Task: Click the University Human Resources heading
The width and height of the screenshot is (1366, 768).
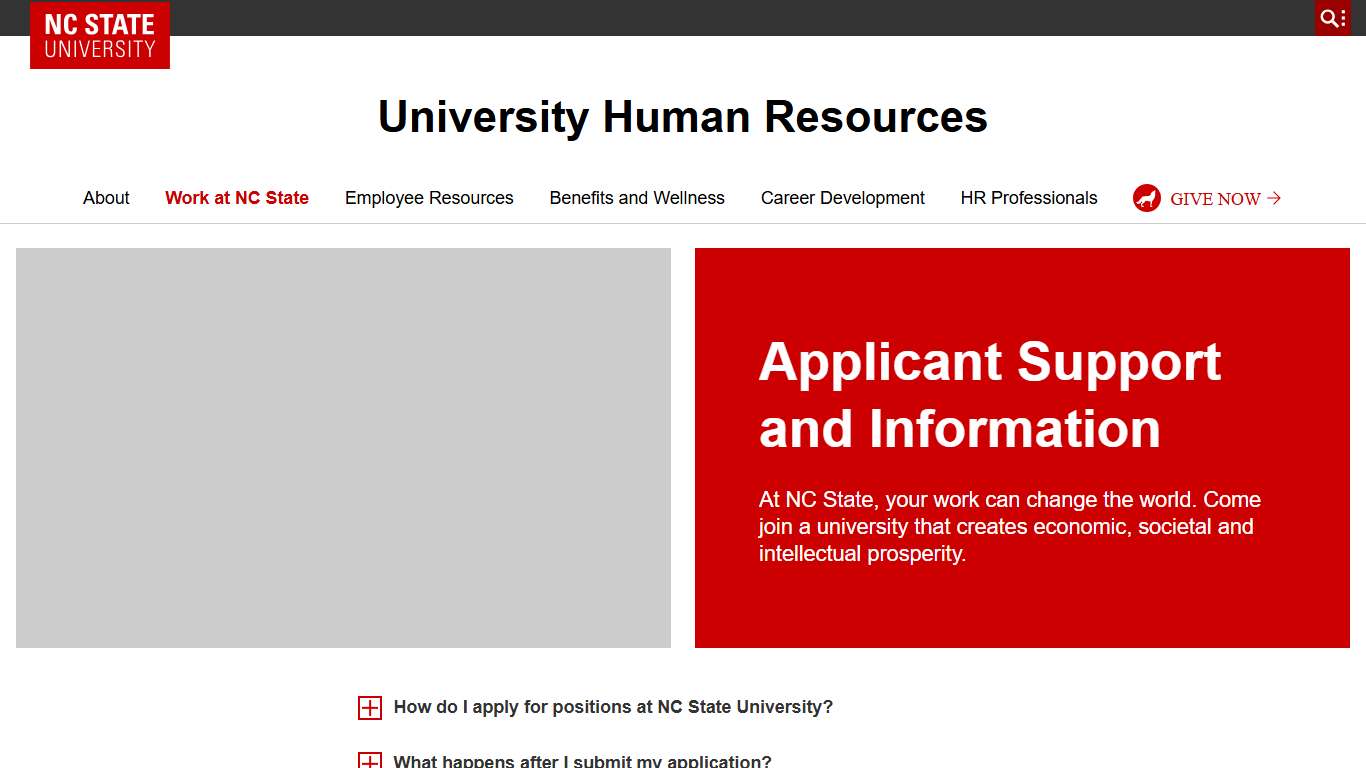Action: click(683, 117)
